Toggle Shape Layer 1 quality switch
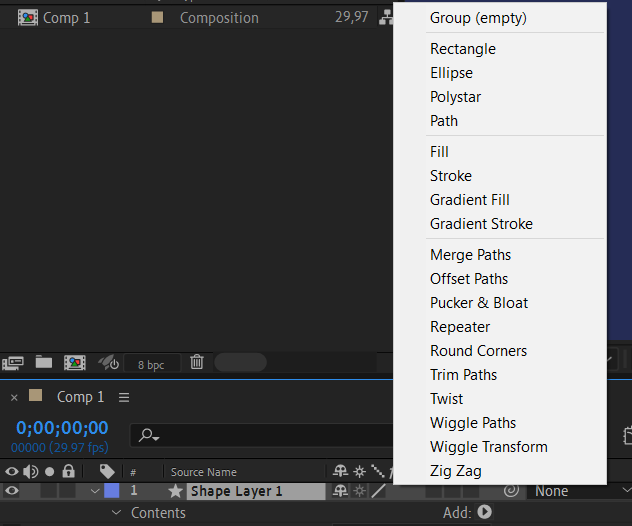Image resolution: width=632 pixels, height=526 pixels. click(x=378, y=491)
